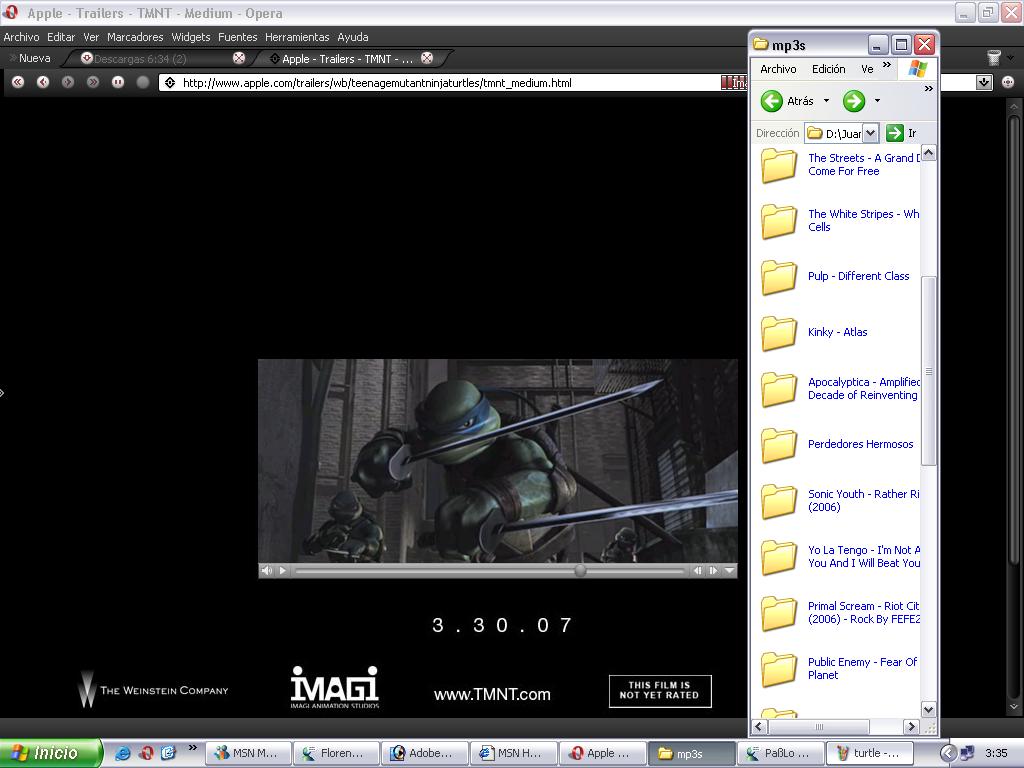Expand hidden menus chevron in mp3s window
The image size is (1024, 768).
pyautogui.click(x=886, y=65)
